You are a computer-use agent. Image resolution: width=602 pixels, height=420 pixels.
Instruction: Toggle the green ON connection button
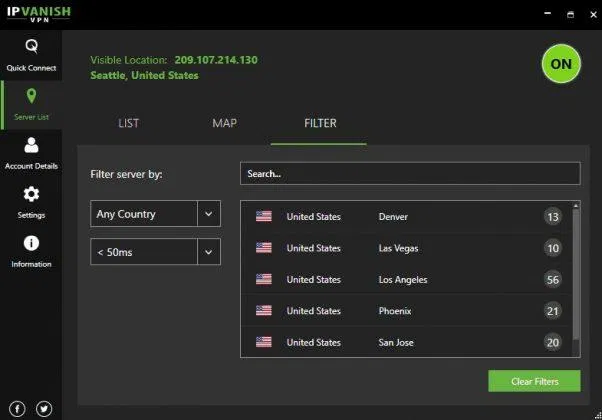[x=560, y=64]
